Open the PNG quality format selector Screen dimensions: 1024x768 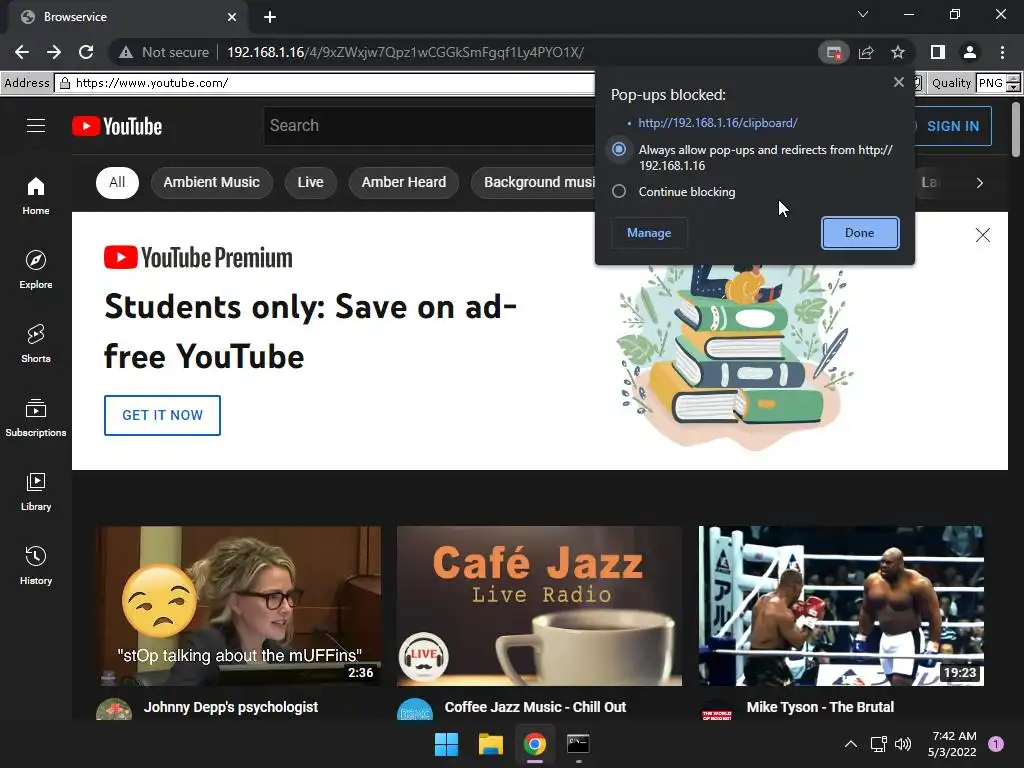point(991,83)
